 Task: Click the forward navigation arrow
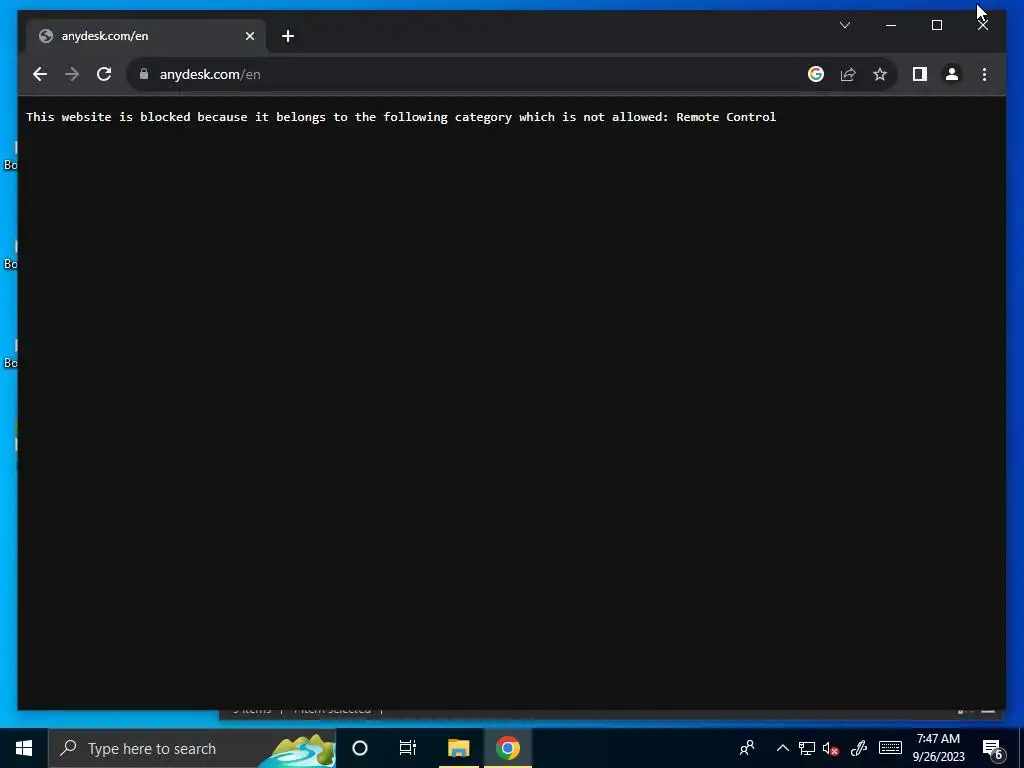(72, 74)
